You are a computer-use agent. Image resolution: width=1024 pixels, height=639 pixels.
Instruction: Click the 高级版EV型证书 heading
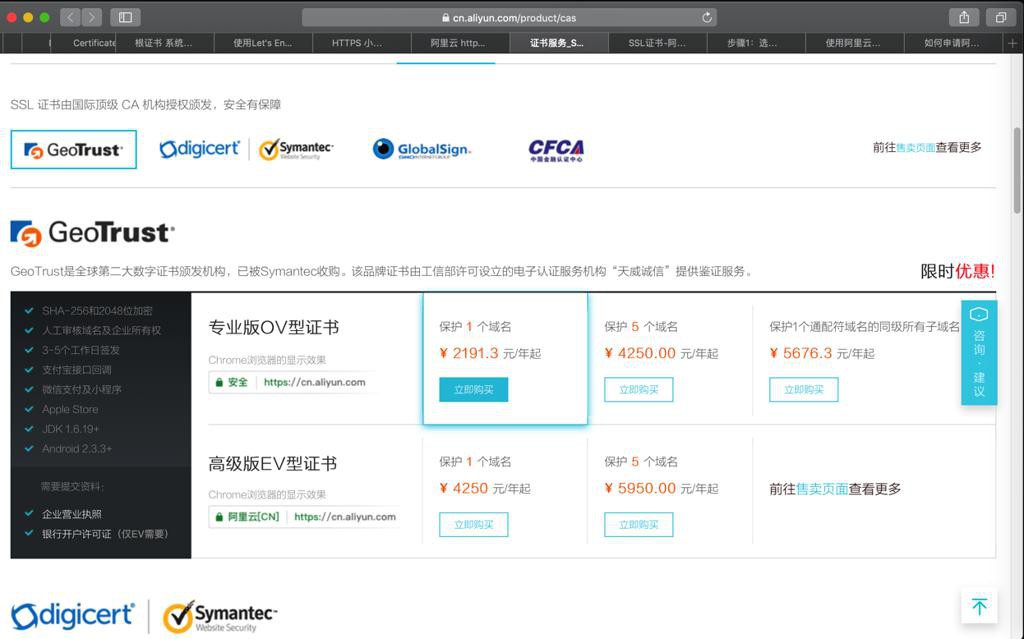[x=272, y=464]
